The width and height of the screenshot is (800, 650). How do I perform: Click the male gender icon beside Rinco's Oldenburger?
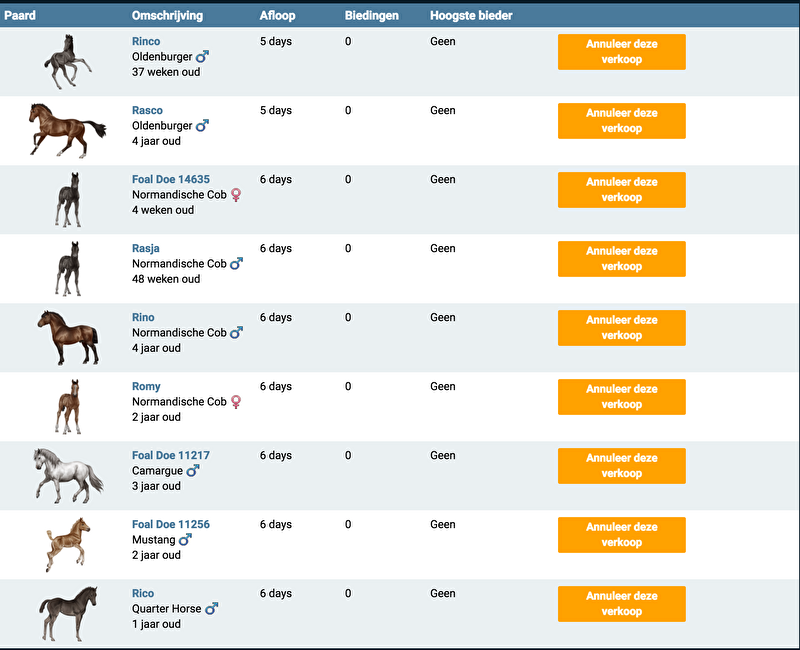(x=202, y=57)
